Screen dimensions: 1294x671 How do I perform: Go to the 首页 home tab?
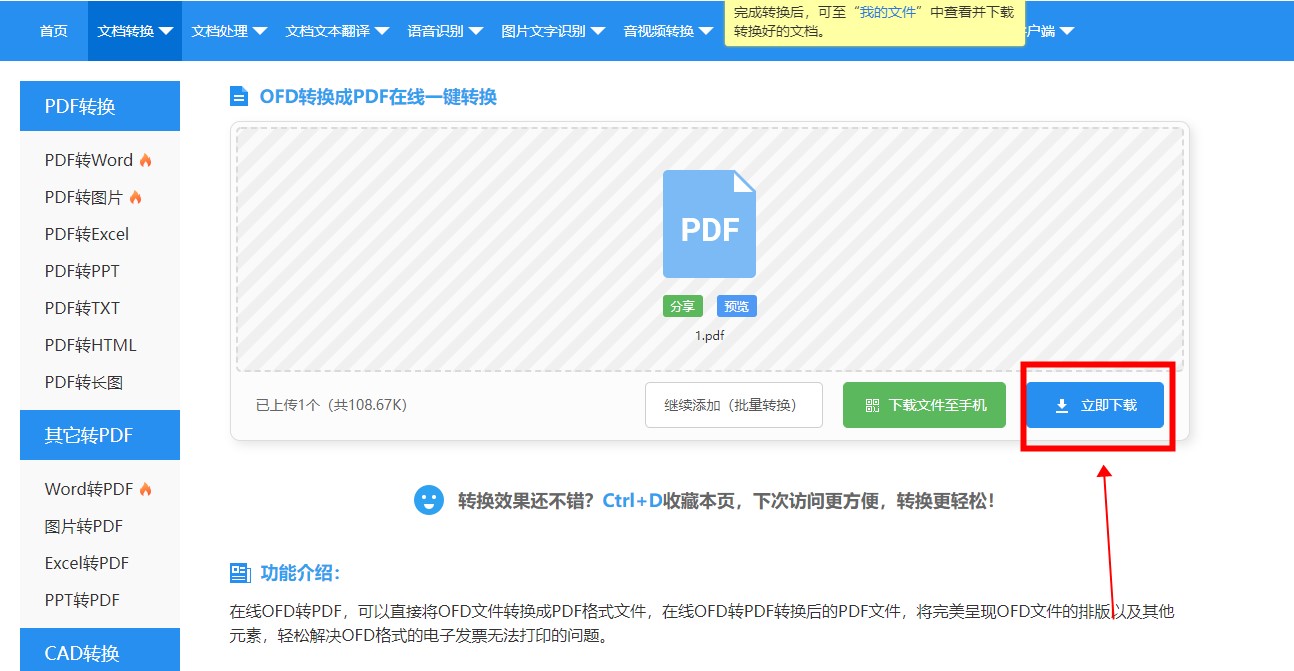pyautogui.click(x=54, y=31)
